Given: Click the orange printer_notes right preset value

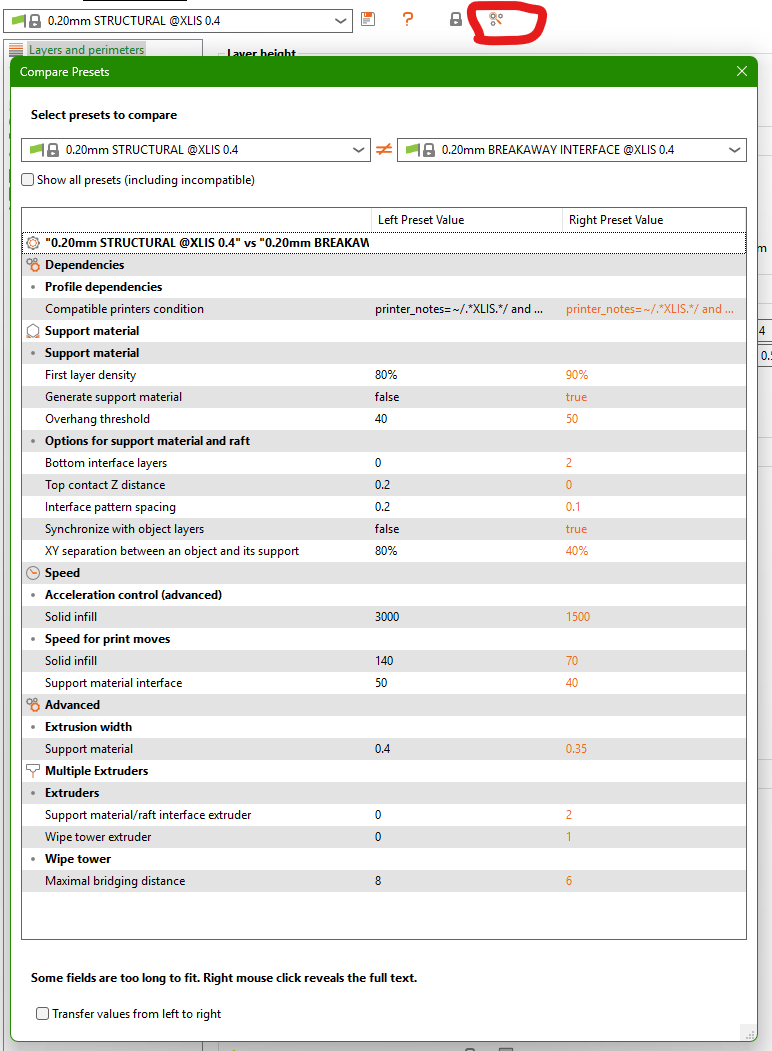Looking at the screenshot, I should tap(650, 309).
